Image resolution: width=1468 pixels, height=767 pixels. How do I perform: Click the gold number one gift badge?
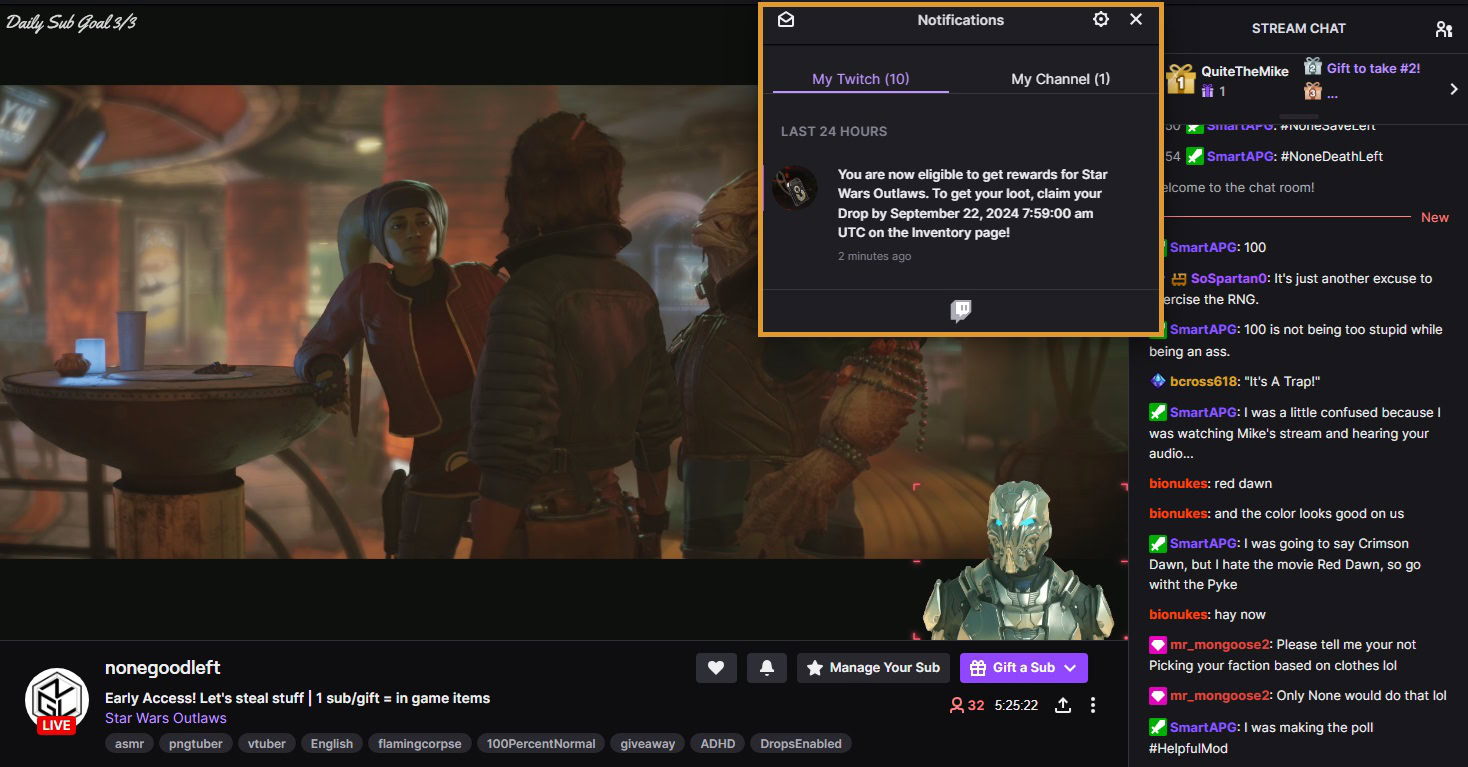click(x=1181, y=80)
